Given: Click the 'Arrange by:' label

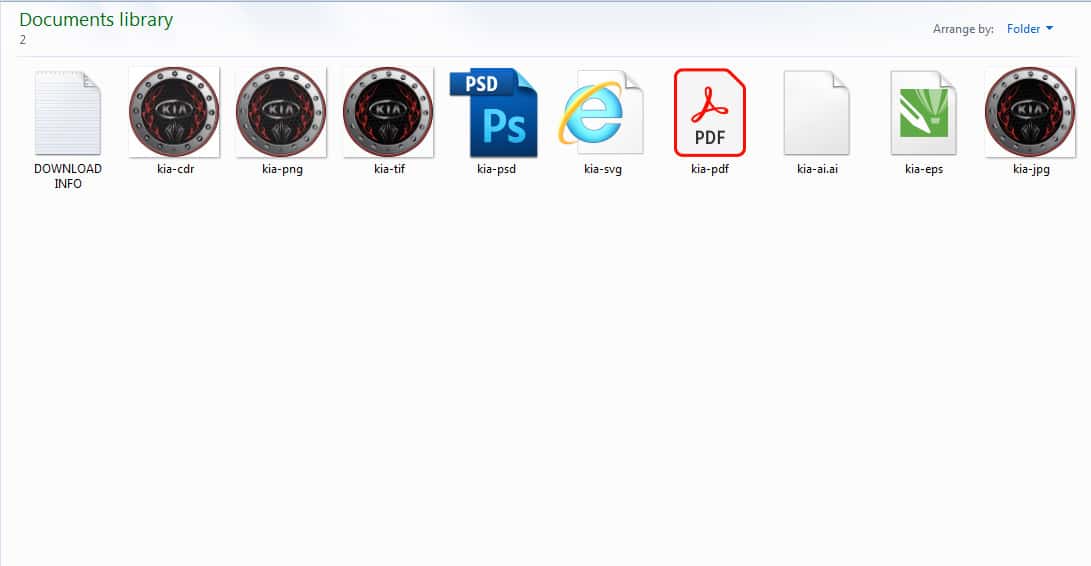Looking at the screenshot, I should point(963,30).
